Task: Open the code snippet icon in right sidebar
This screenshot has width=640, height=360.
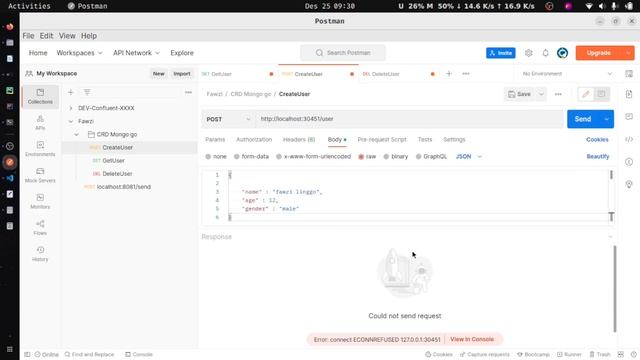Action: click(629, 140)
